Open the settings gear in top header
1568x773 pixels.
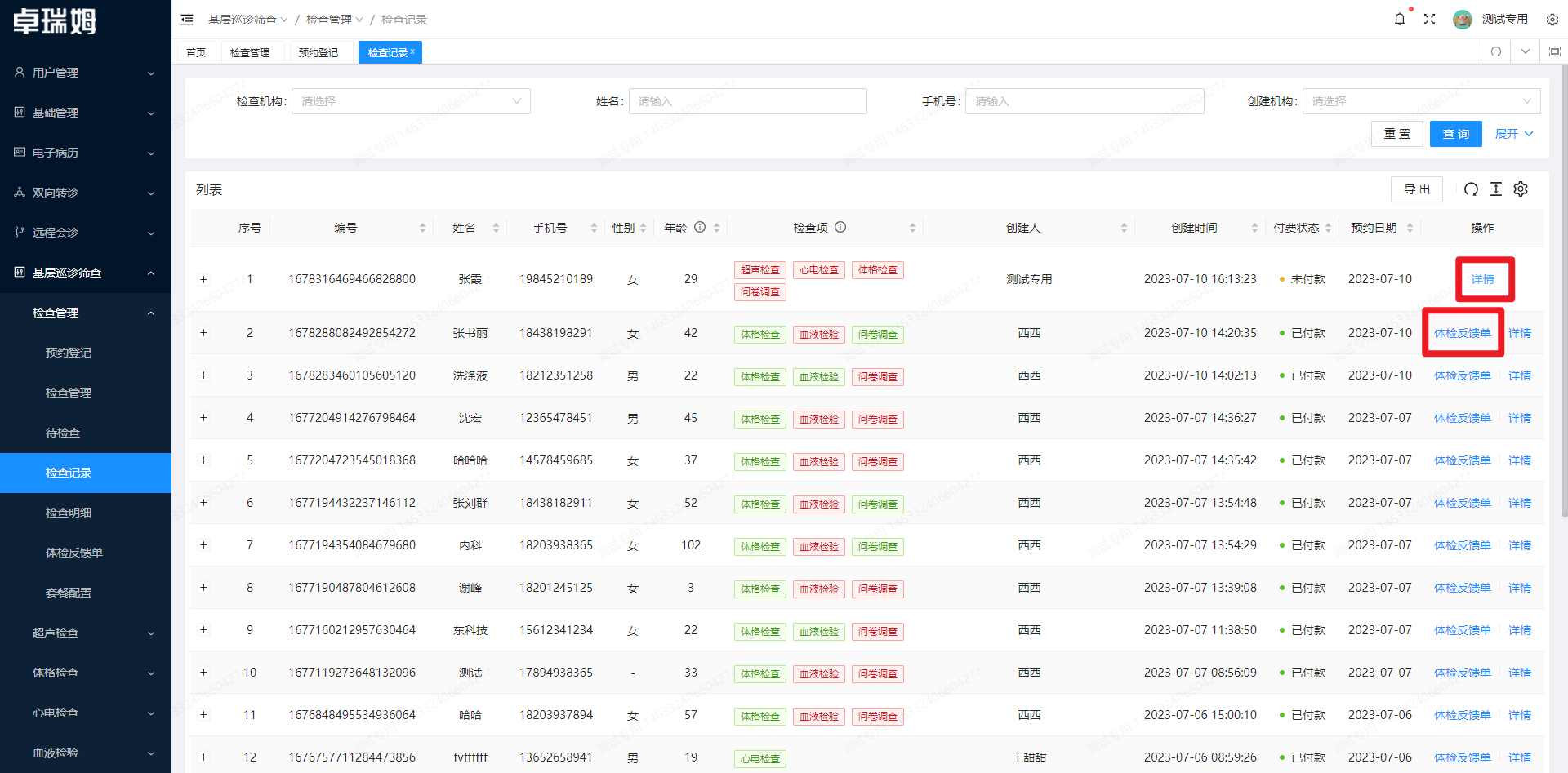(1552, 20)
